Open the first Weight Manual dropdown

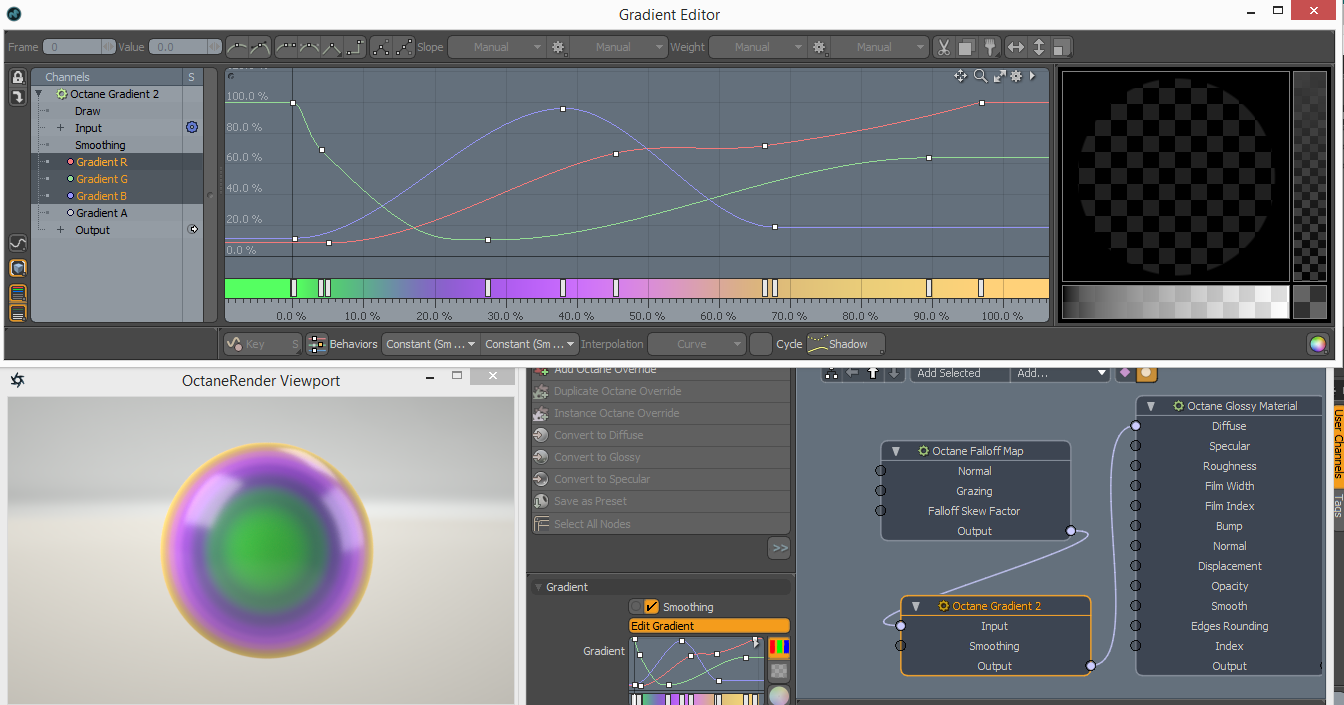tap(758, 47)
